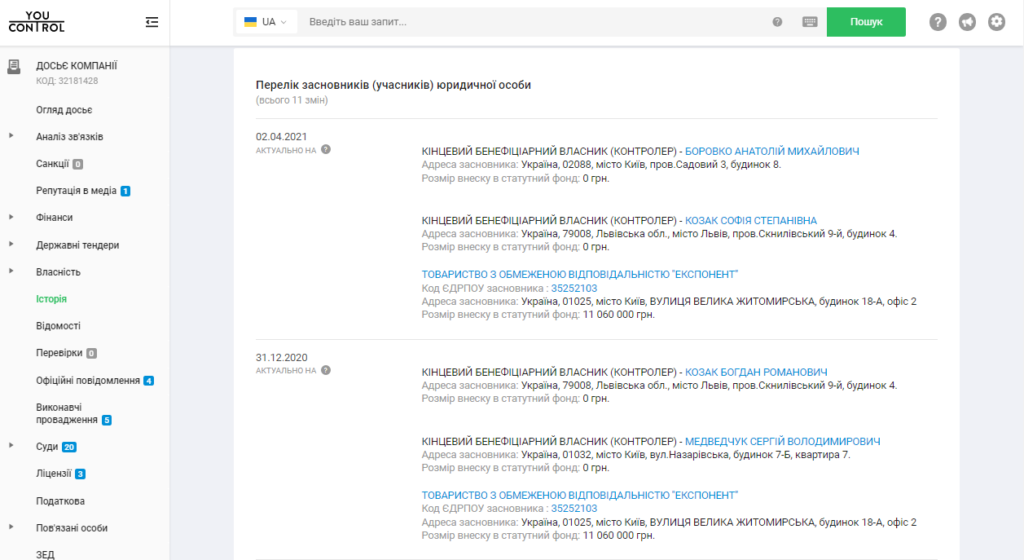This screenshot has height=560, width=1024.
Task: Open announcements megaphone icon
Action: coord(967,22)
